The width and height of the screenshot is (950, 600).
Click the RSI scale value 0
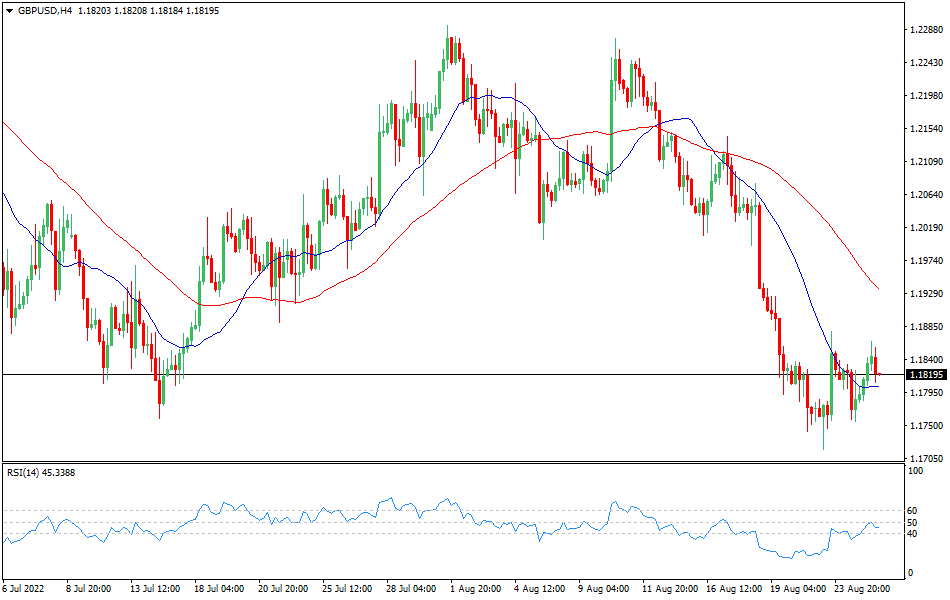909,573
